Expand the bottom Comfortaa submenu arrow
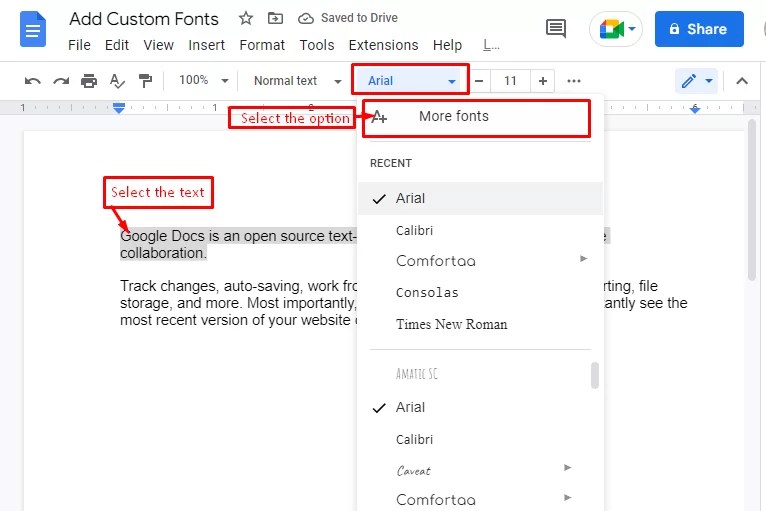Image resolution: width=766 pixels, height=511 pixels. coord(567,498)
